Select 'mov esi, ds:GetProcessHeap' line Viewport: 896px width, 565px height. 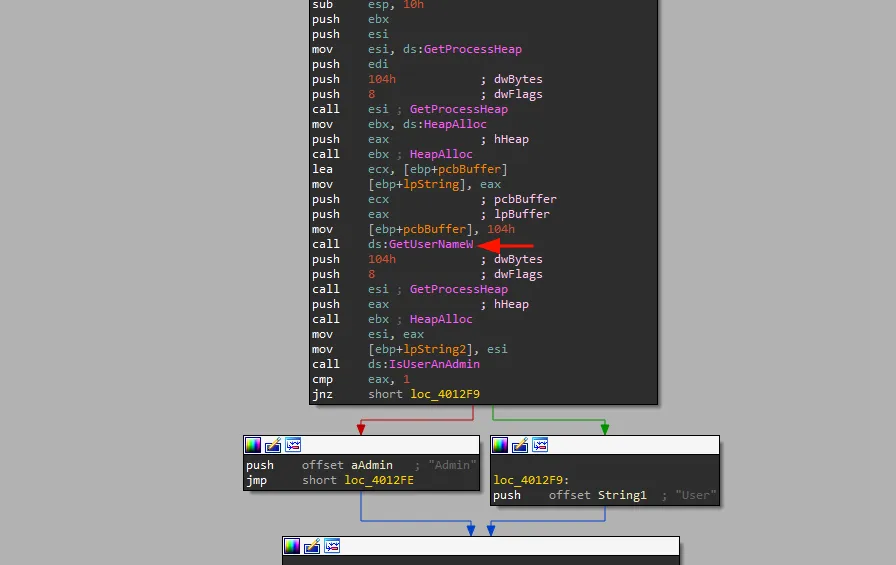click(417, 50)
